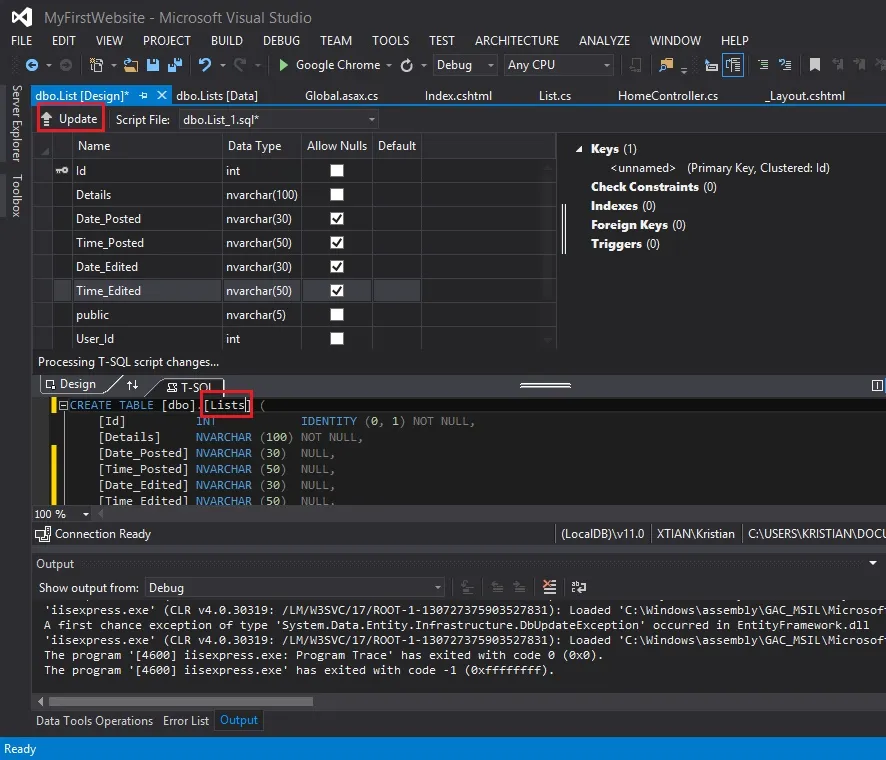Click the Visual Studio logo icon

pos(22,18)
